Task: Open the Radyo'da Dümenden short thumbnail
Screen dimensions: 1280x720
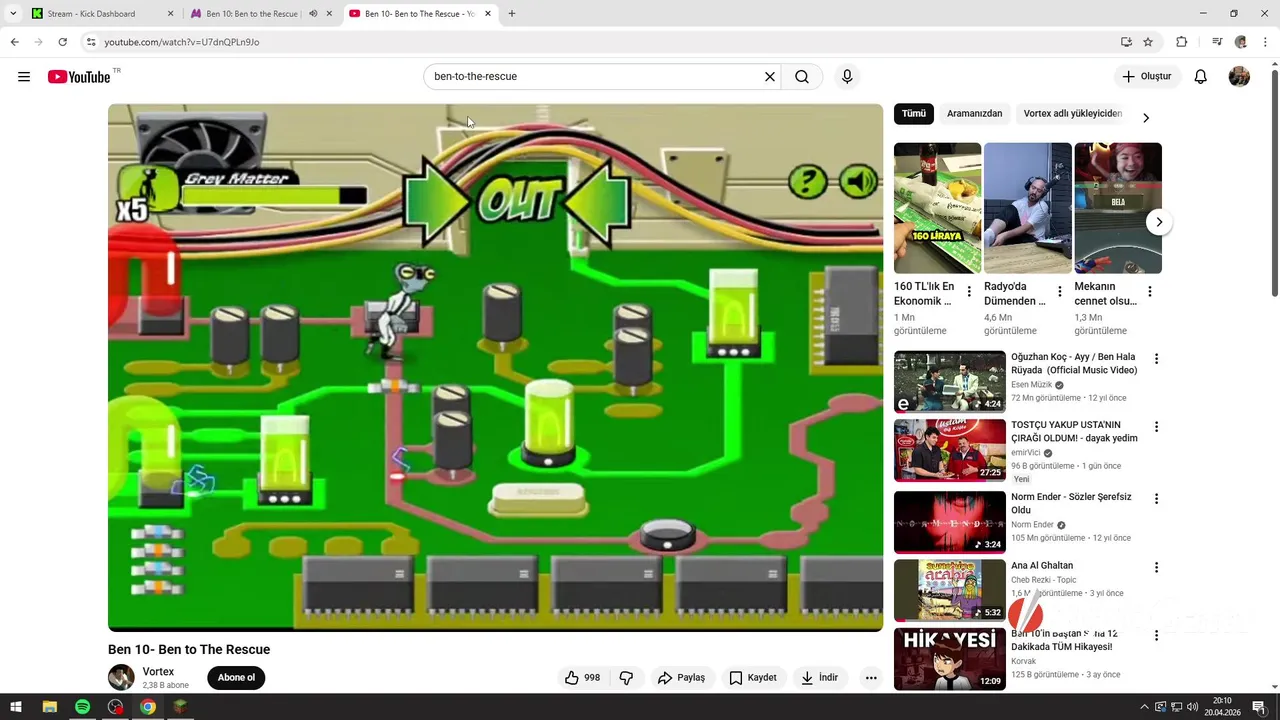Action: pos(1027,208)
